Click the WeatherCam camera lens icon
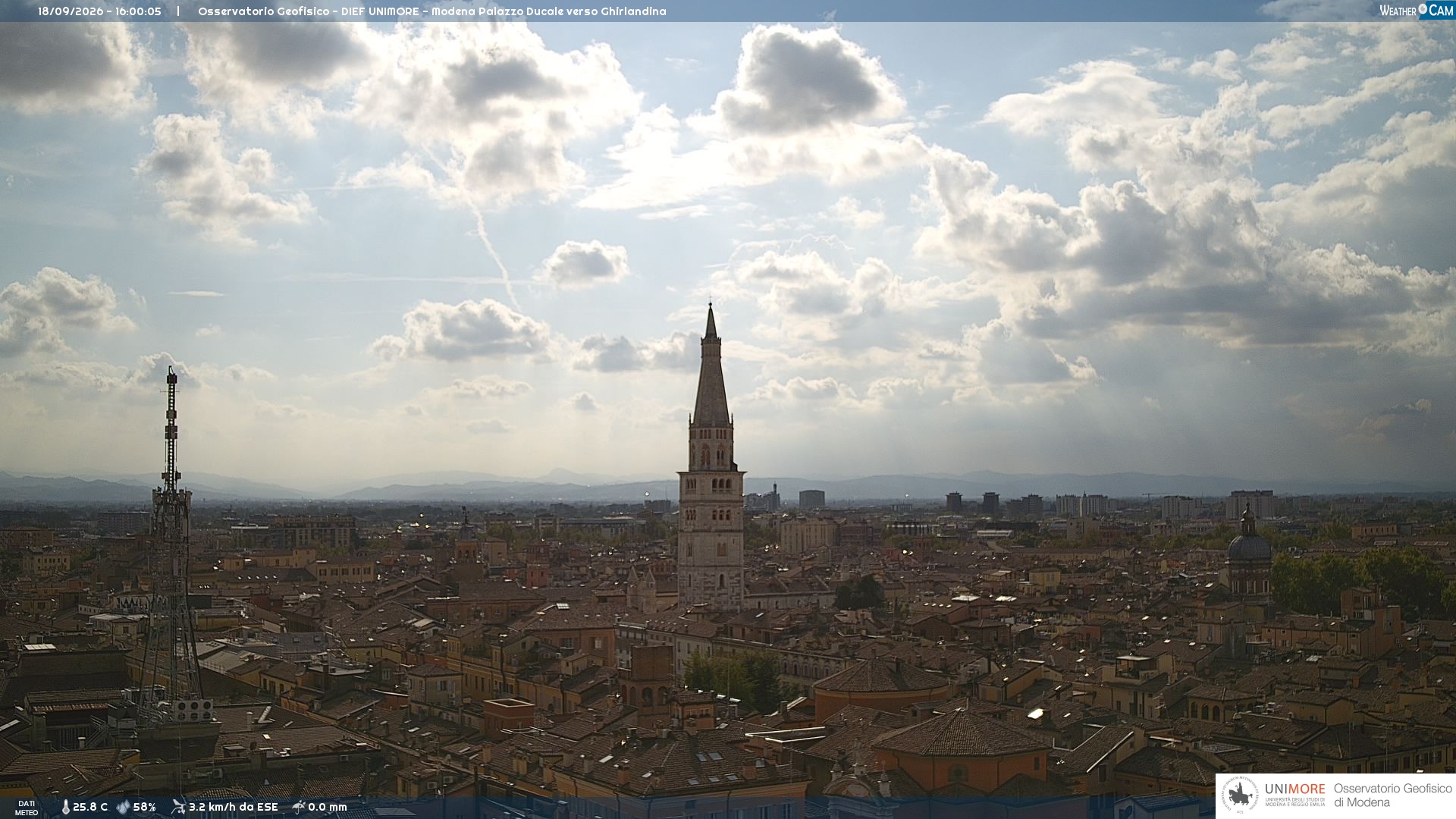 pyautogui.click(x=1423, y=9)
